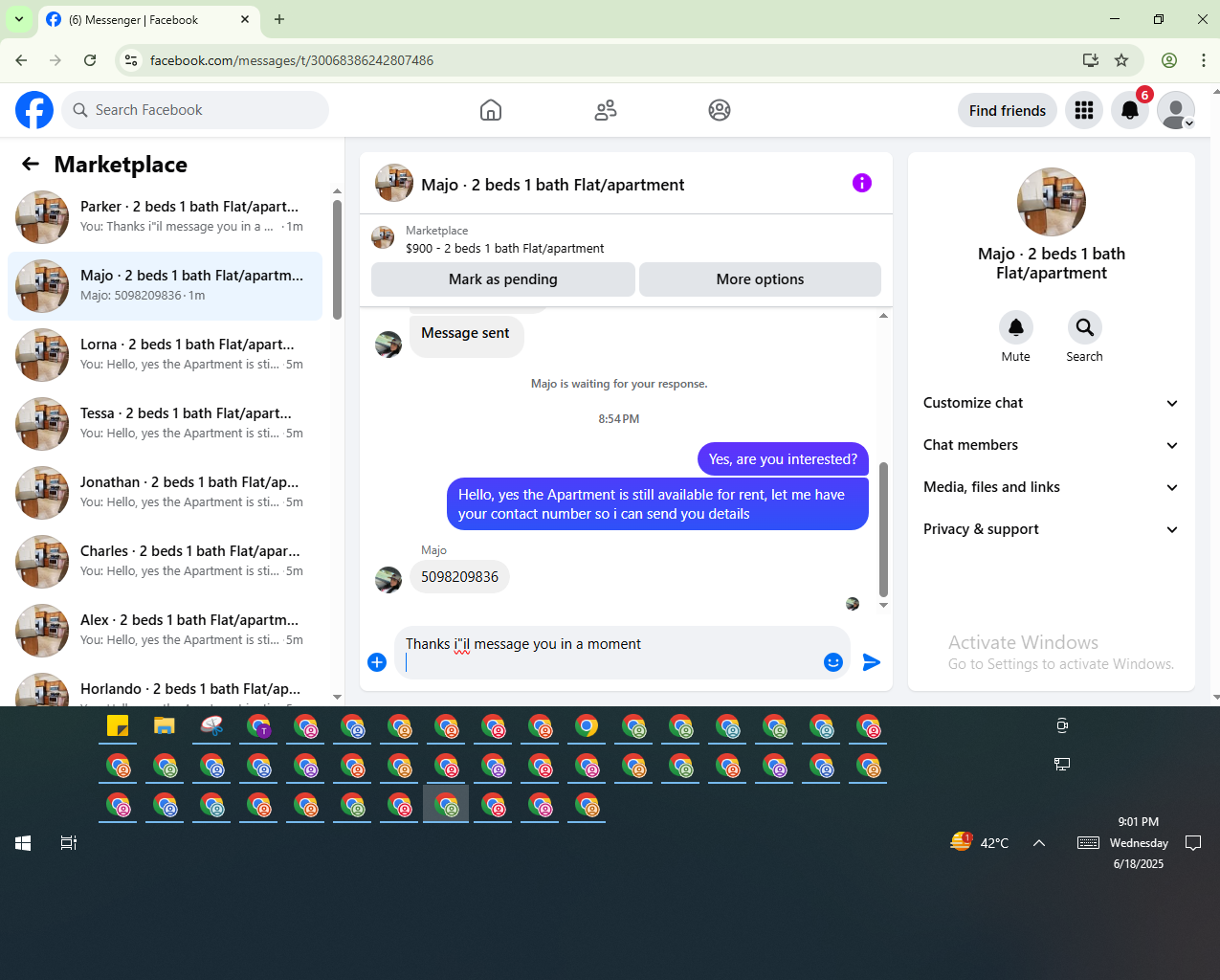Open the account profile avatar menu
Screen dimensions: 1220x980
point(1176,110)
